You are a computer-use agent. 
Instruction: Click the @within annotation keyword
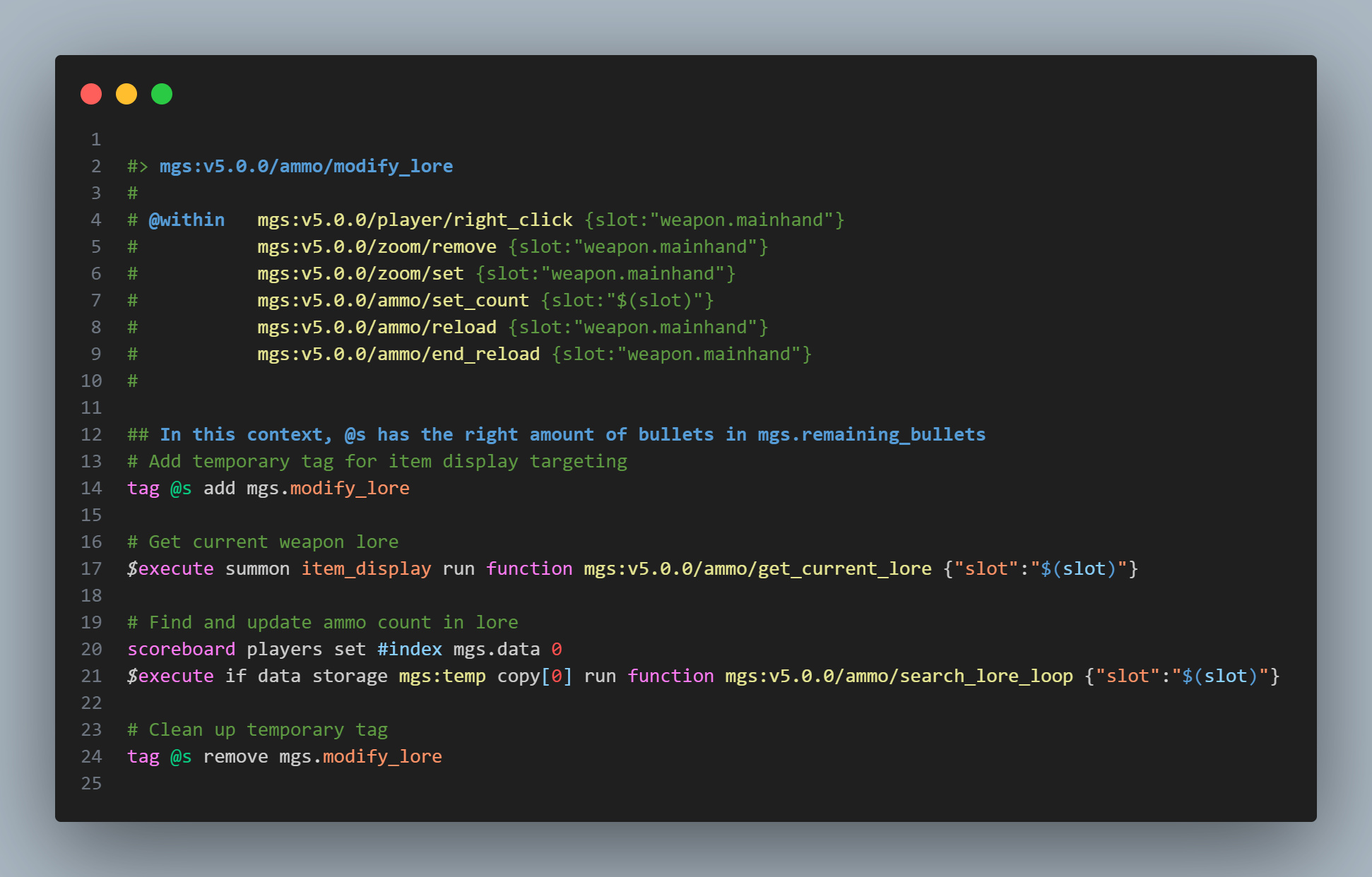[187, 220]
